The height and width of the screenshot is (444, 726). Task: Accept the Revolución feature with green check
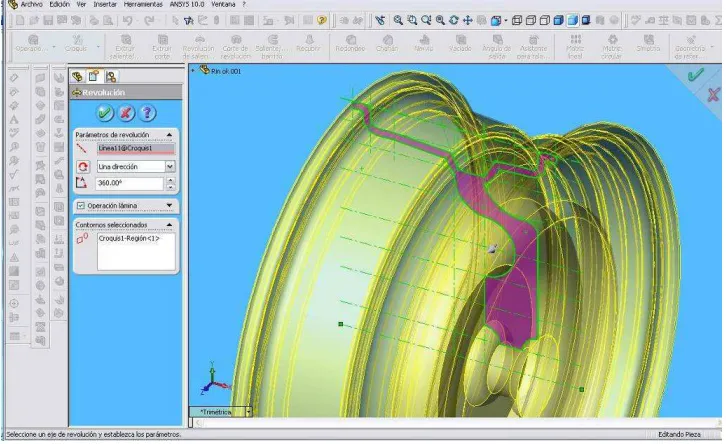(105, 113)
